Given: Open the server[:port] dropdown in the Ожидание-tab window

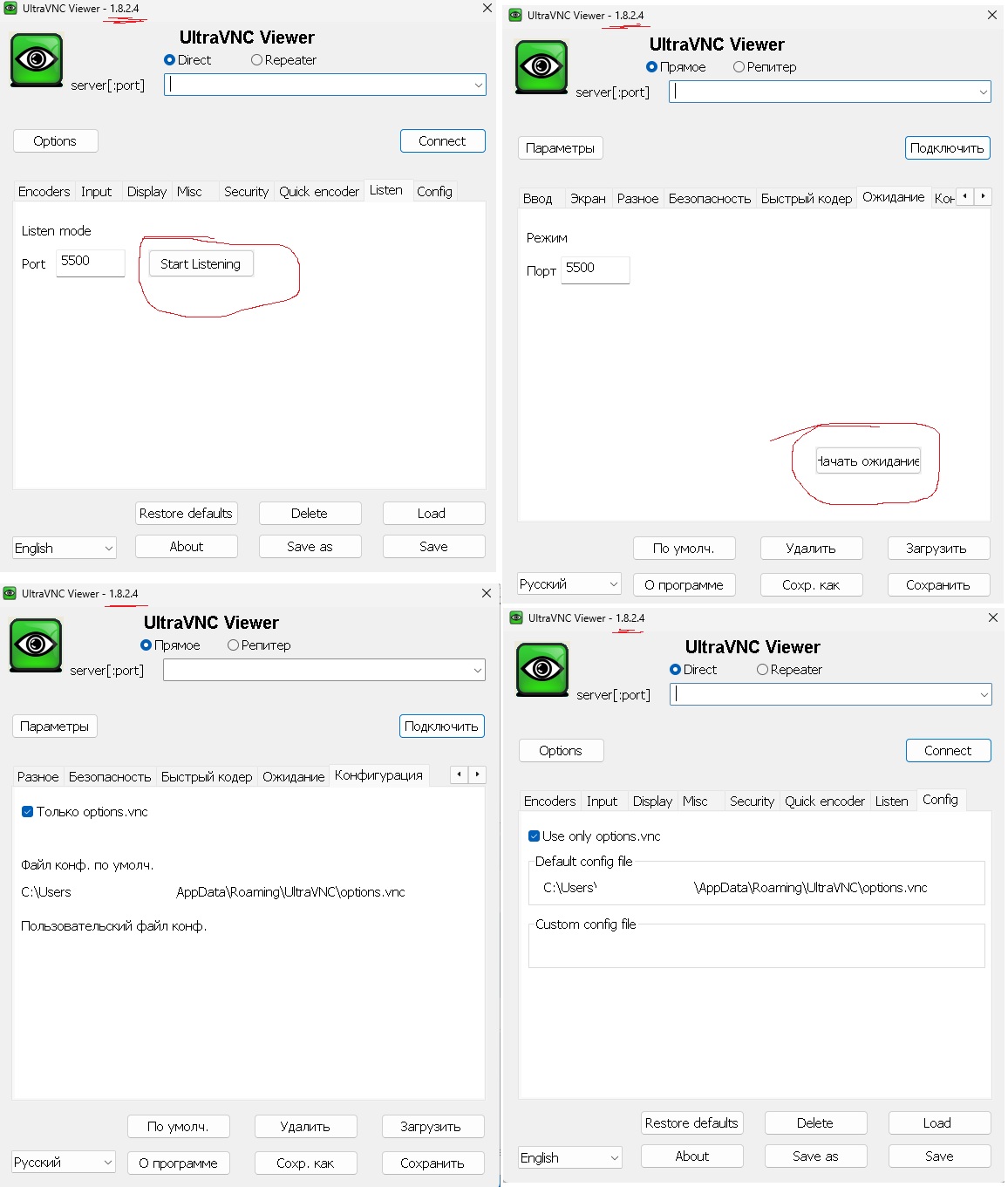Looking at the screenshot, I should tap(983, 92).
